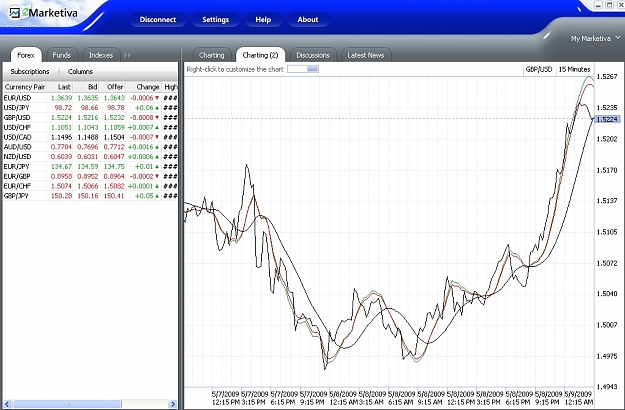
Task: Click the 150.41 Offer value for GBP/JPY
Action: click(x=114, y=196)
